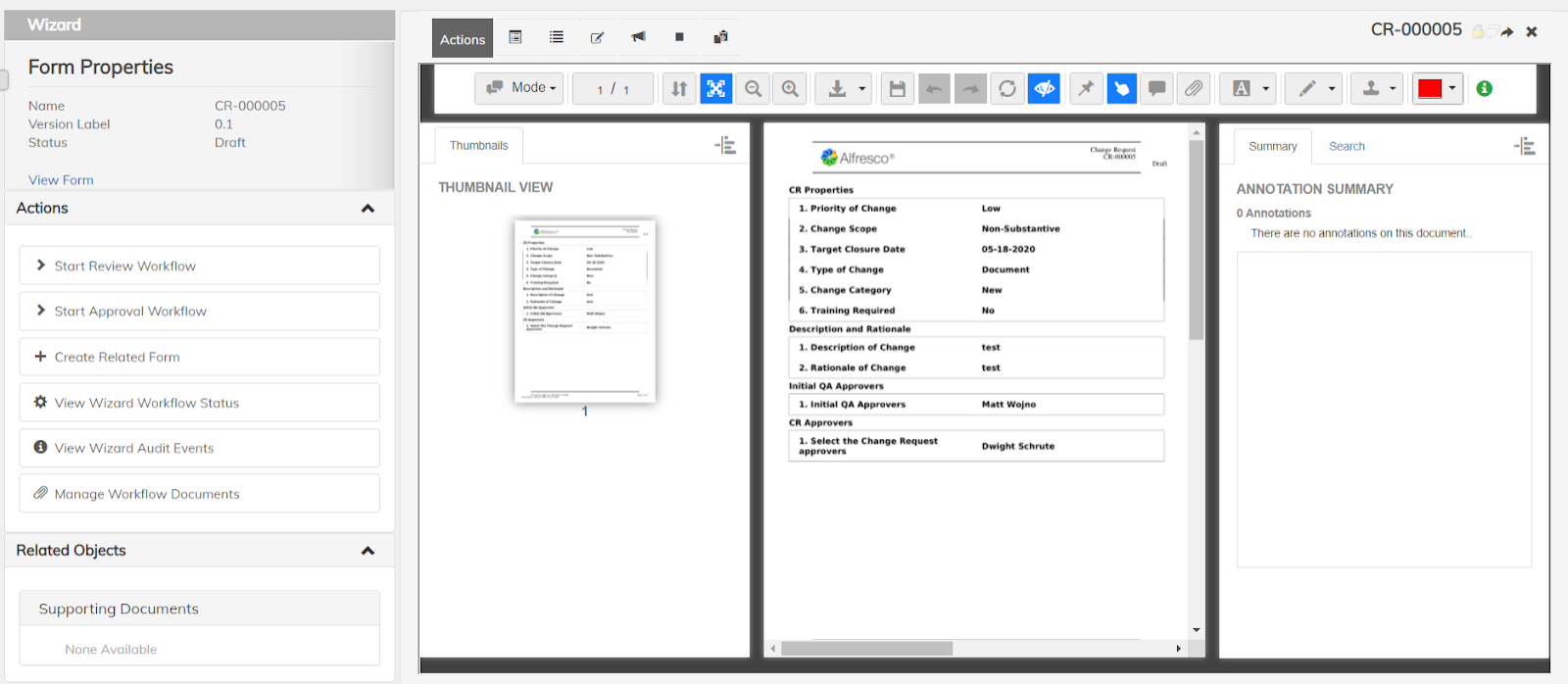Toggle the hand pan tool
Viewport: 1568px width, 684px height.
[x=1121, y=89]
